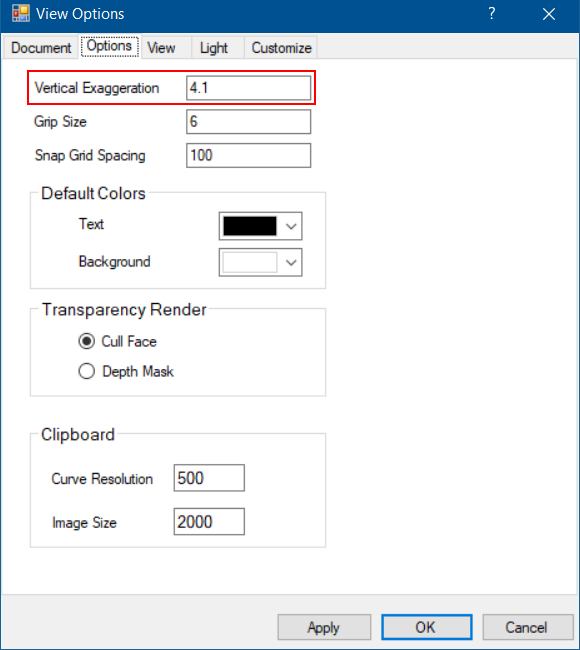Image resolution: width=580 pixels, height=650 pixels.
Task: Select the Cull Face radio button
Action: pos(87,341)
